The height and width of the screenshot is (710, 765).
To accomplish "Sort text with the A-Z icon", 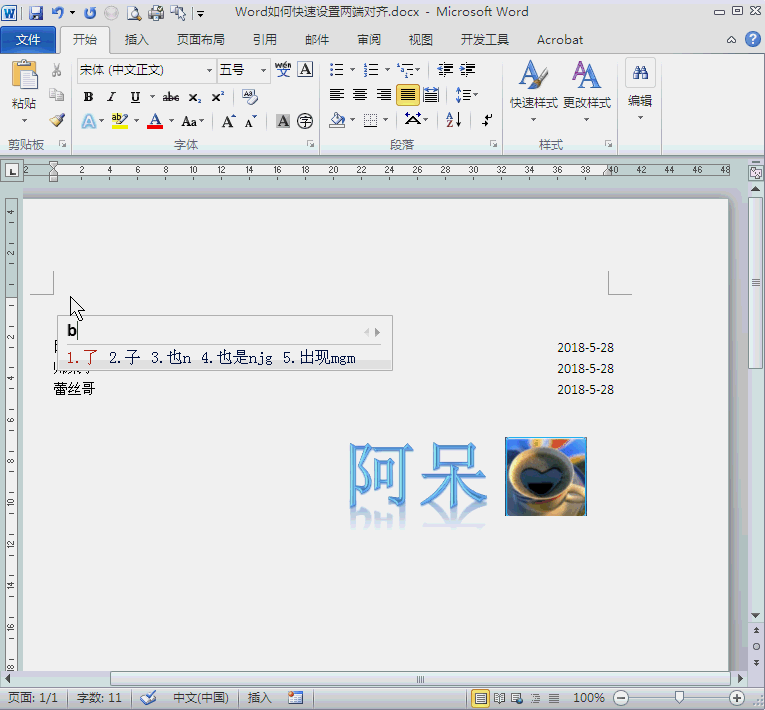I will point(454,120).
